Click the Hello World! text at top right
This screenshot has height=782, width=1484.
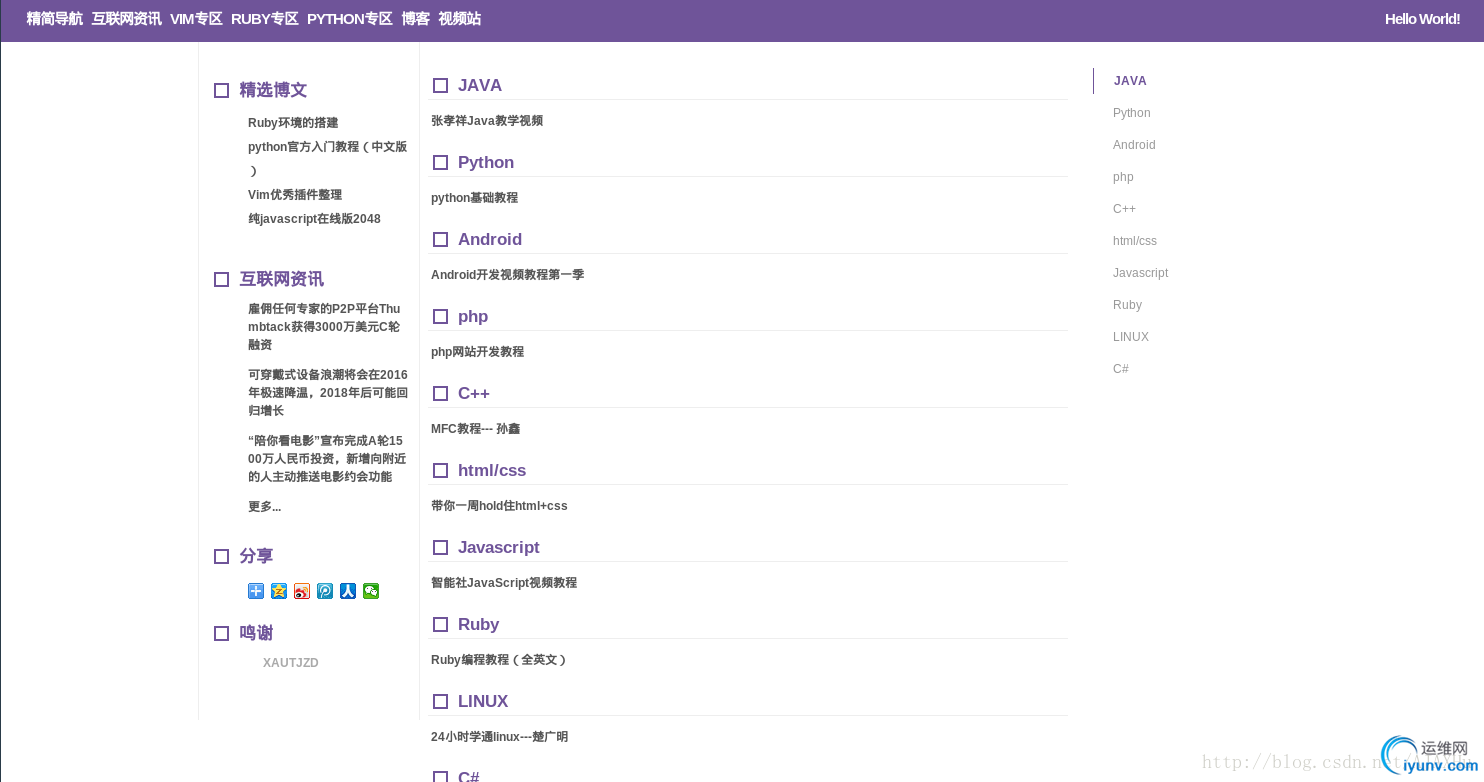[1422, 19]
